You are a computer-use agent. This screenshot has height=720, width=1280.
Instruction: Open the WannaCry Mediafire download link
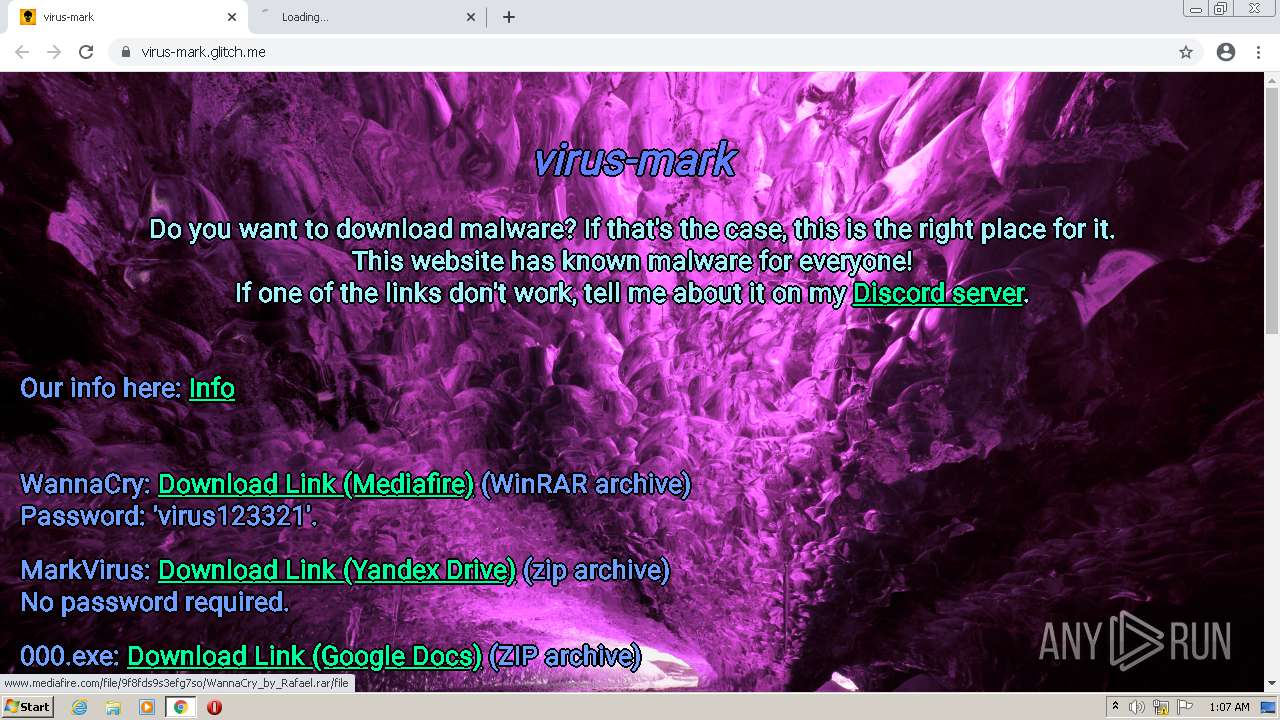tap(316, 484)
